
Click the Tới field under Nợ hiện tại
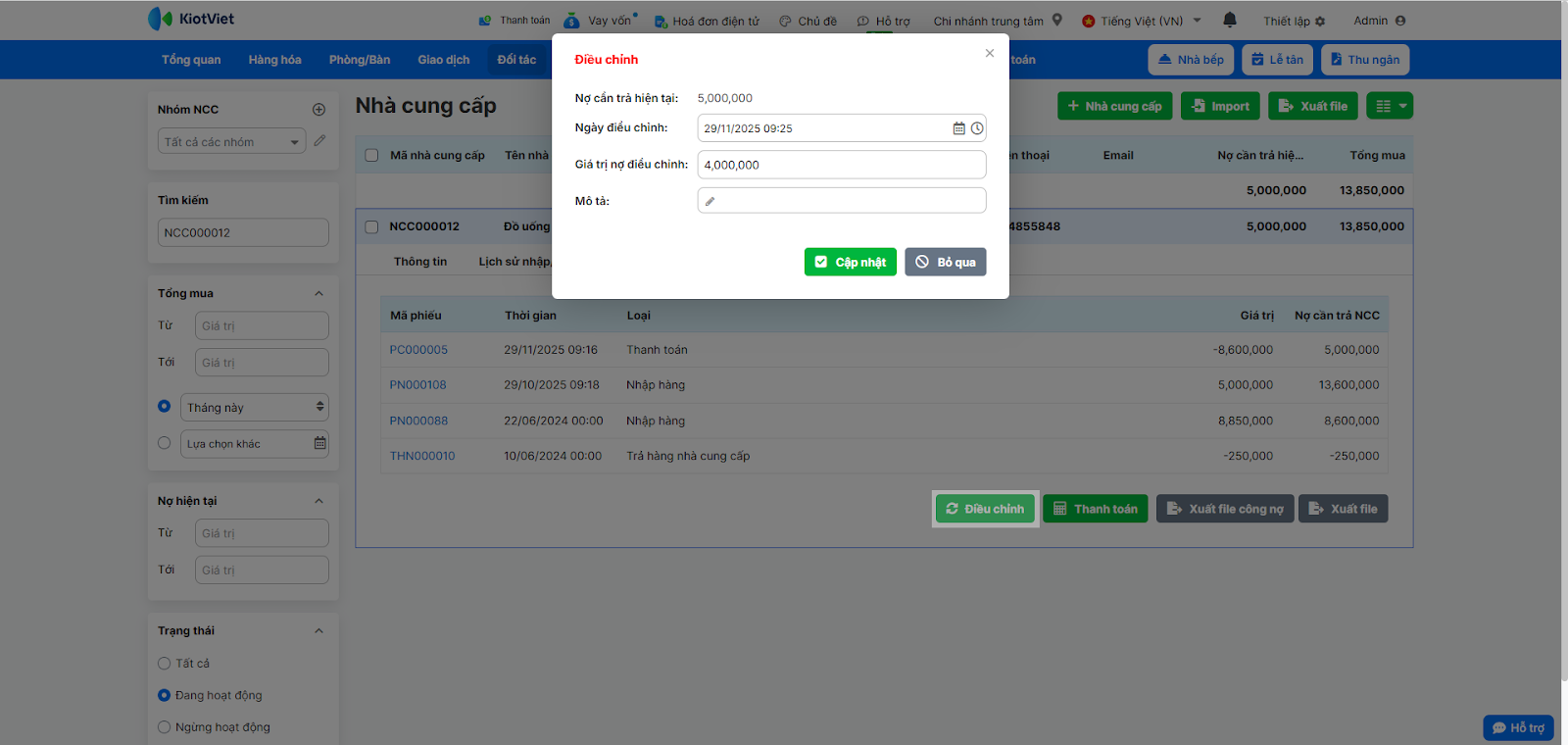coord(262,571)
